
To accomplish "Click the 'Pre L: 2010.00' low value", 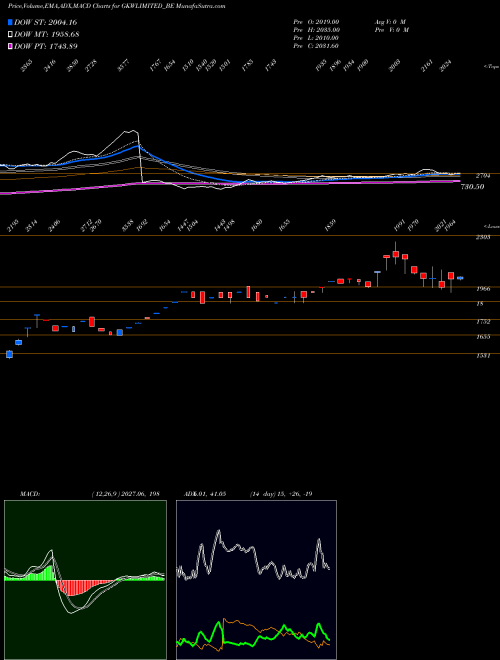I will 316,38.
